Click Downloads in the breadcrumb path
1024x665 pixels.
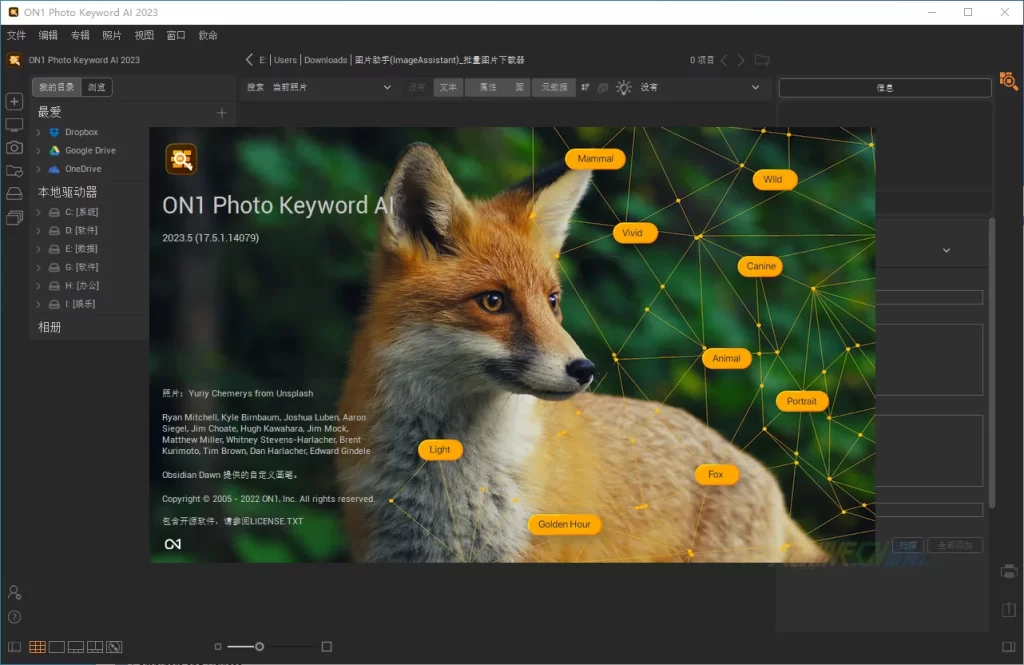click(x=325, y=60)
